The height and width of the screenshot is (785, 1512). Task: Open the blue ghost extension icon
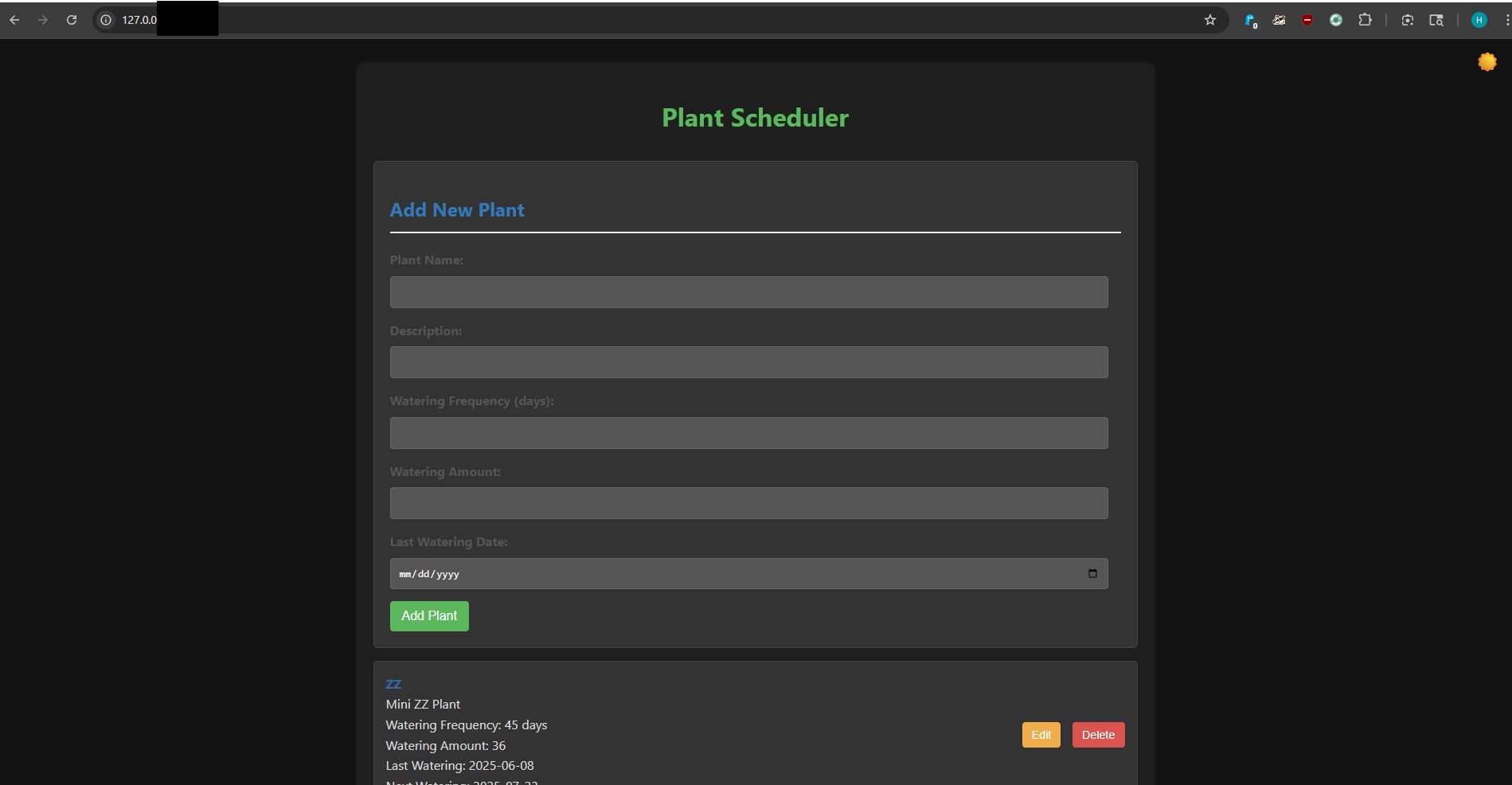click(1250, 21)
